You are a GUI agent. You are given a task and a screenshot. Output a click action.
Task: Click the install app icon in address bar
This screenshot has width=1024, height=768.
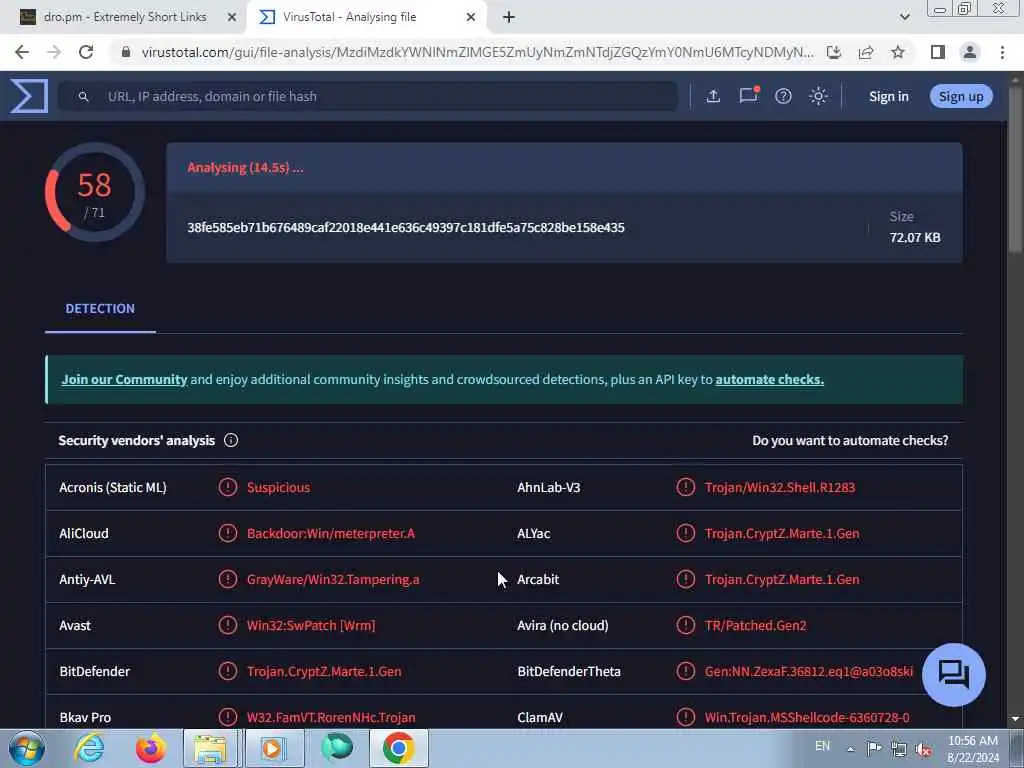pos(833,52)
